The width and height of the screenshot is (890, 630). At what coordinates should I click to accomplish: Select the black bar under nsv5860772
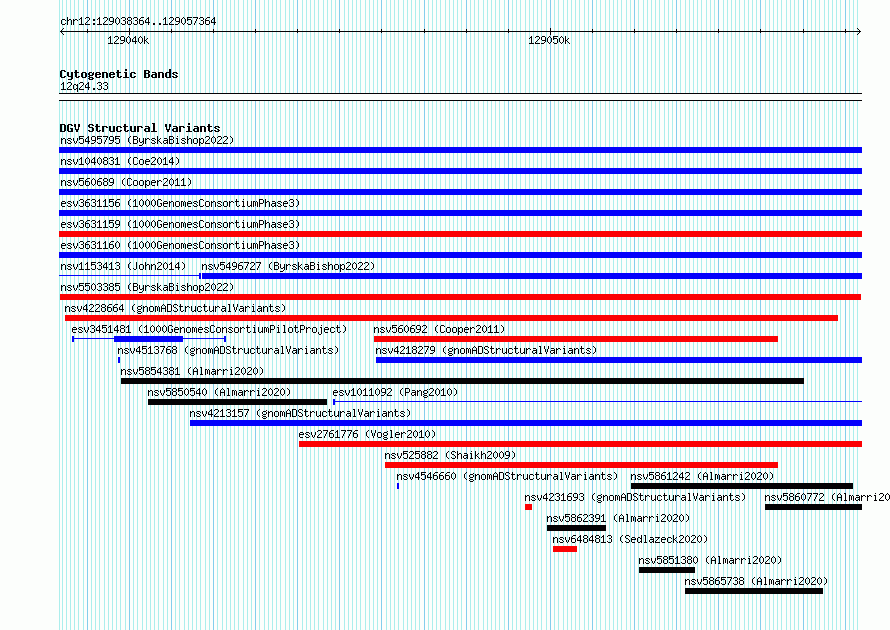[813, 507]
